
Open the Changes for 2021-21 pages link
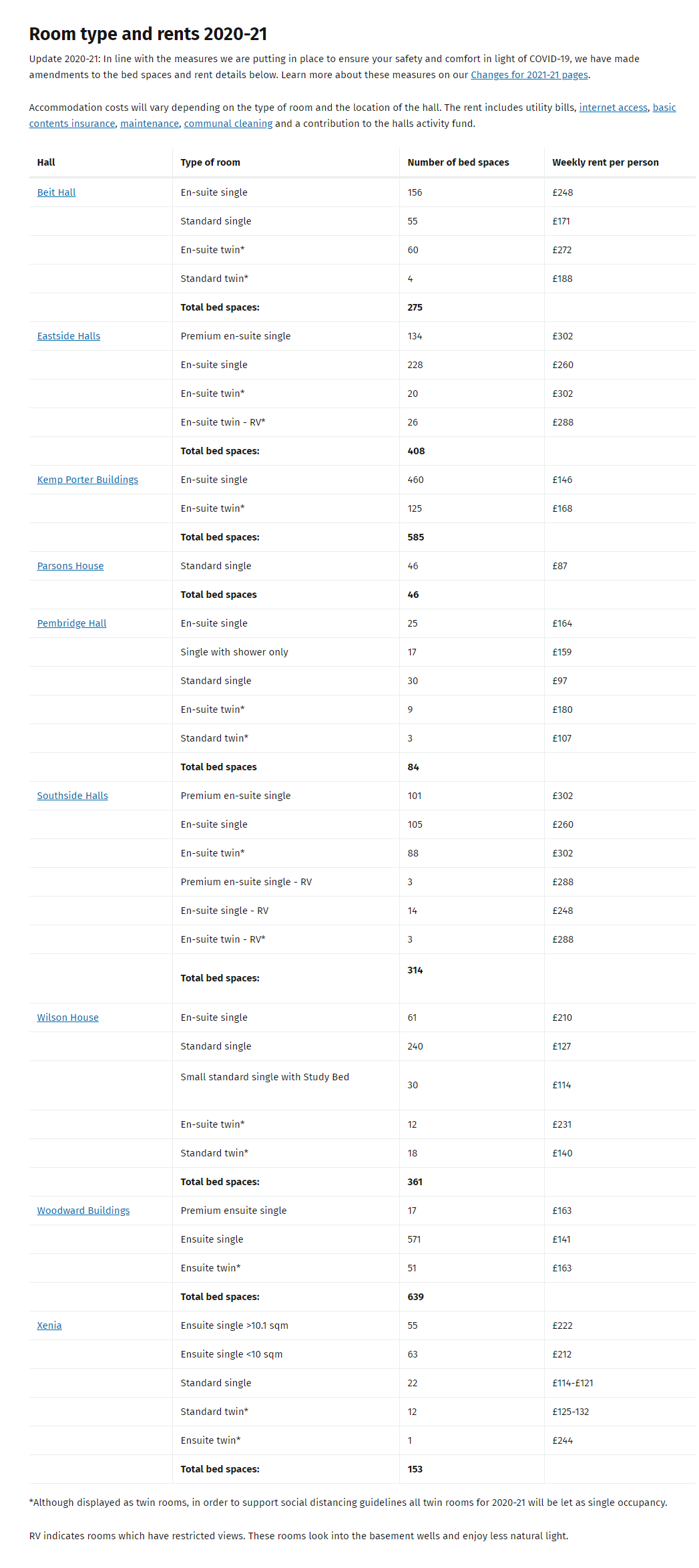(529, 75)
